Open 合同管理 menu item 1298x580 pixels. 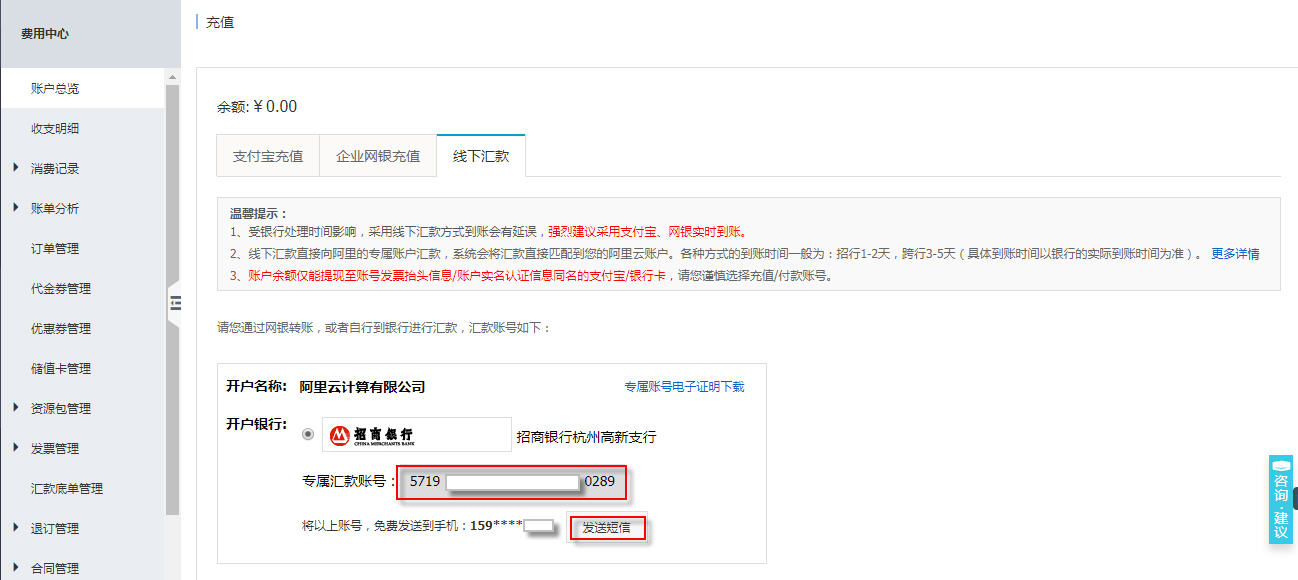[x=55, y=568]
